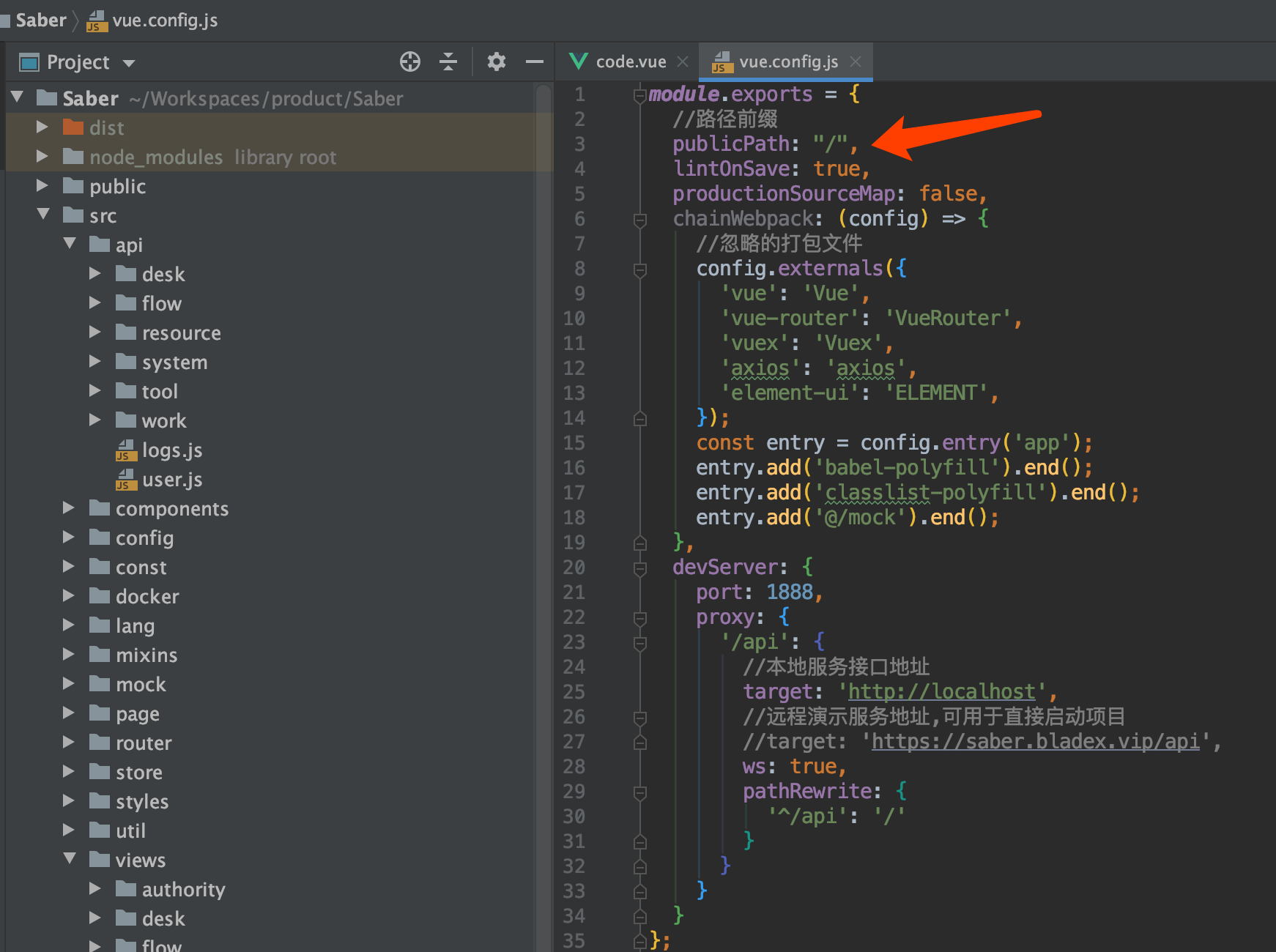Open user.js file in tree
This screenshot has height=952, width=1276.
[x=172, y=480]
